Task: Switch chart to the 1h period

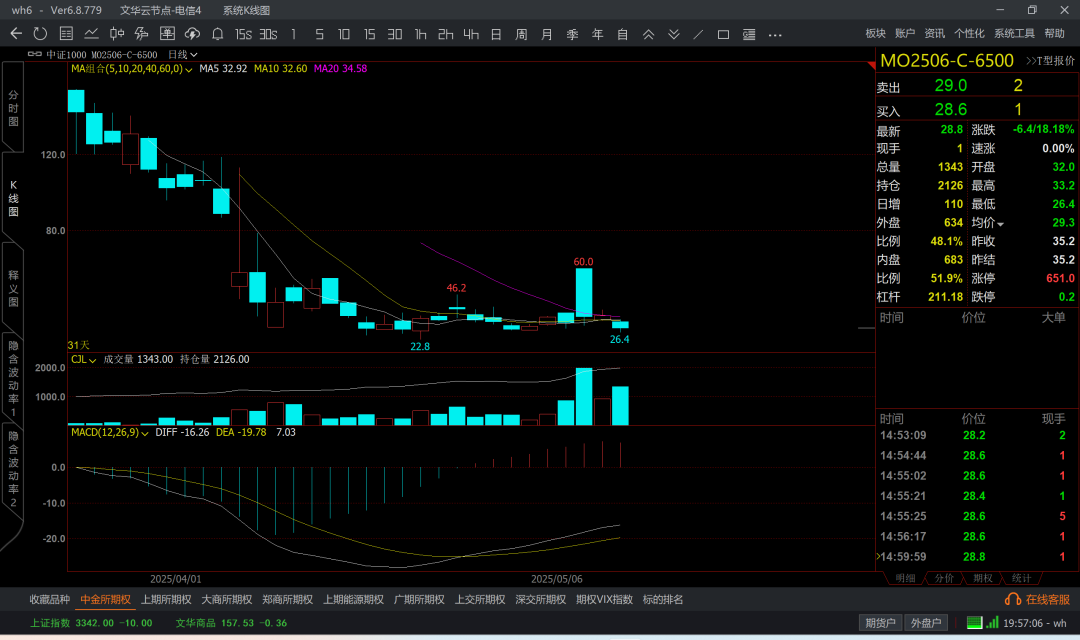Action: 420,34
